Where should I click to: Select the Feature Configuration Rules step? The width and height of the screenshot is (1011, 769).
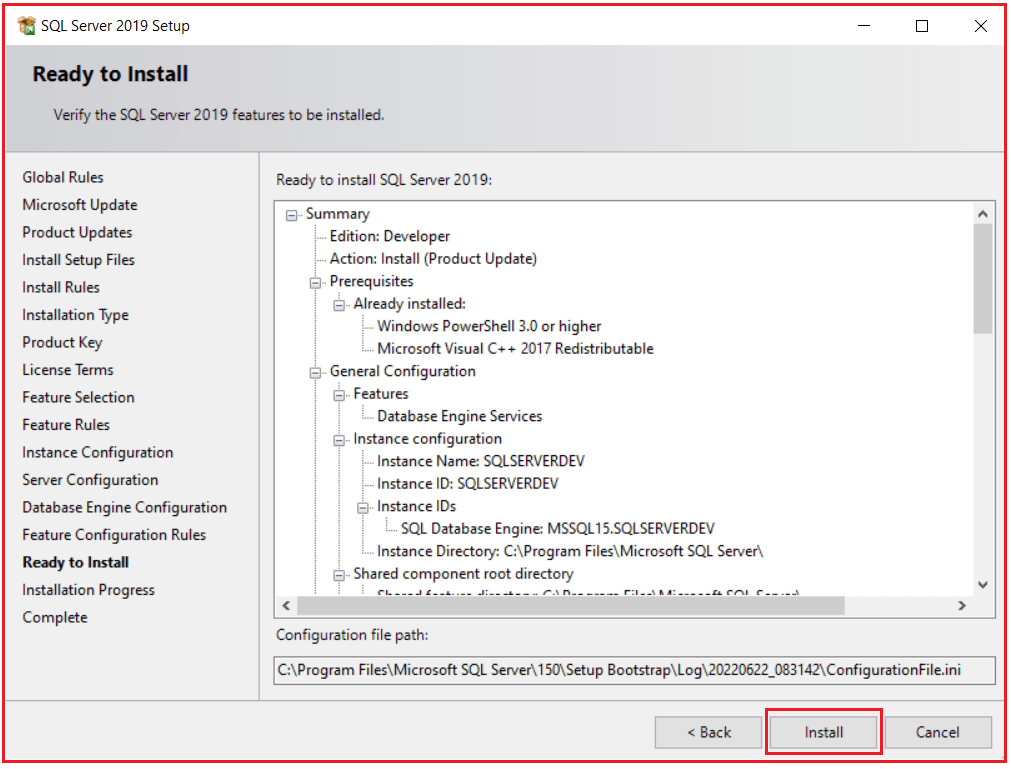(x=114, y=535)
